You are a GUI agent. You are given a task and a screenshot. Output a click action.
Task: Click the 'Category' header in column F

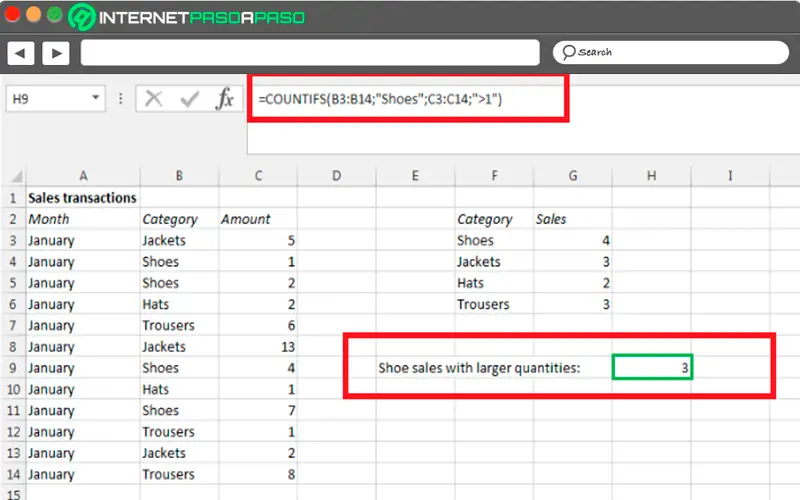point(494,219)
